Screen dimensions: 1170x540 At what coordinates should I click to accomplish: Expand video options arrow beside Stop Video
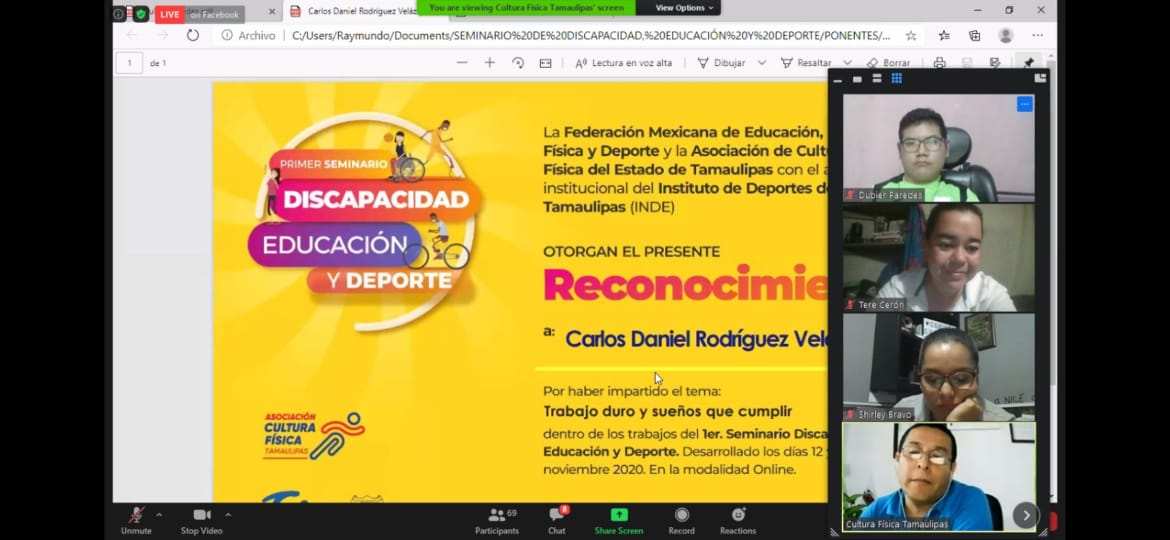pyautogui.click(x=228, y=515)
